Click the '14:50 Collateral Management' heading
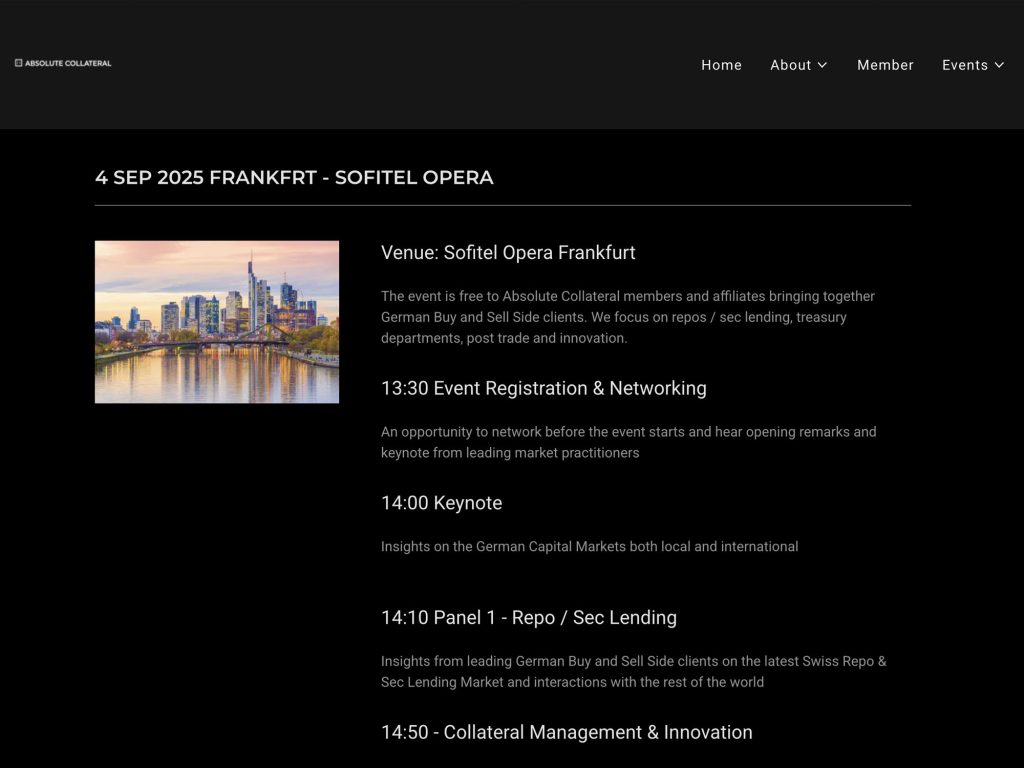This screenshot has height=768, width=1024. pyautogui.click(x=566, y=732)
